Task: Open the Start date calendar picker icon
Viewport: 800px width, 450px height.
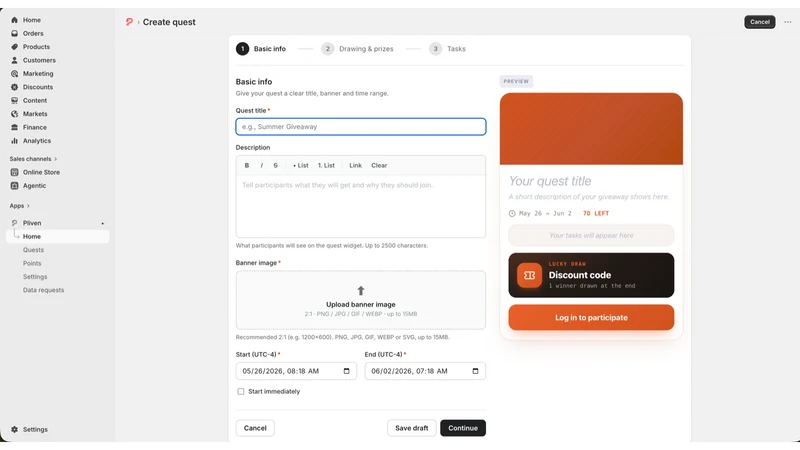Action: click(x=346, y=371)
